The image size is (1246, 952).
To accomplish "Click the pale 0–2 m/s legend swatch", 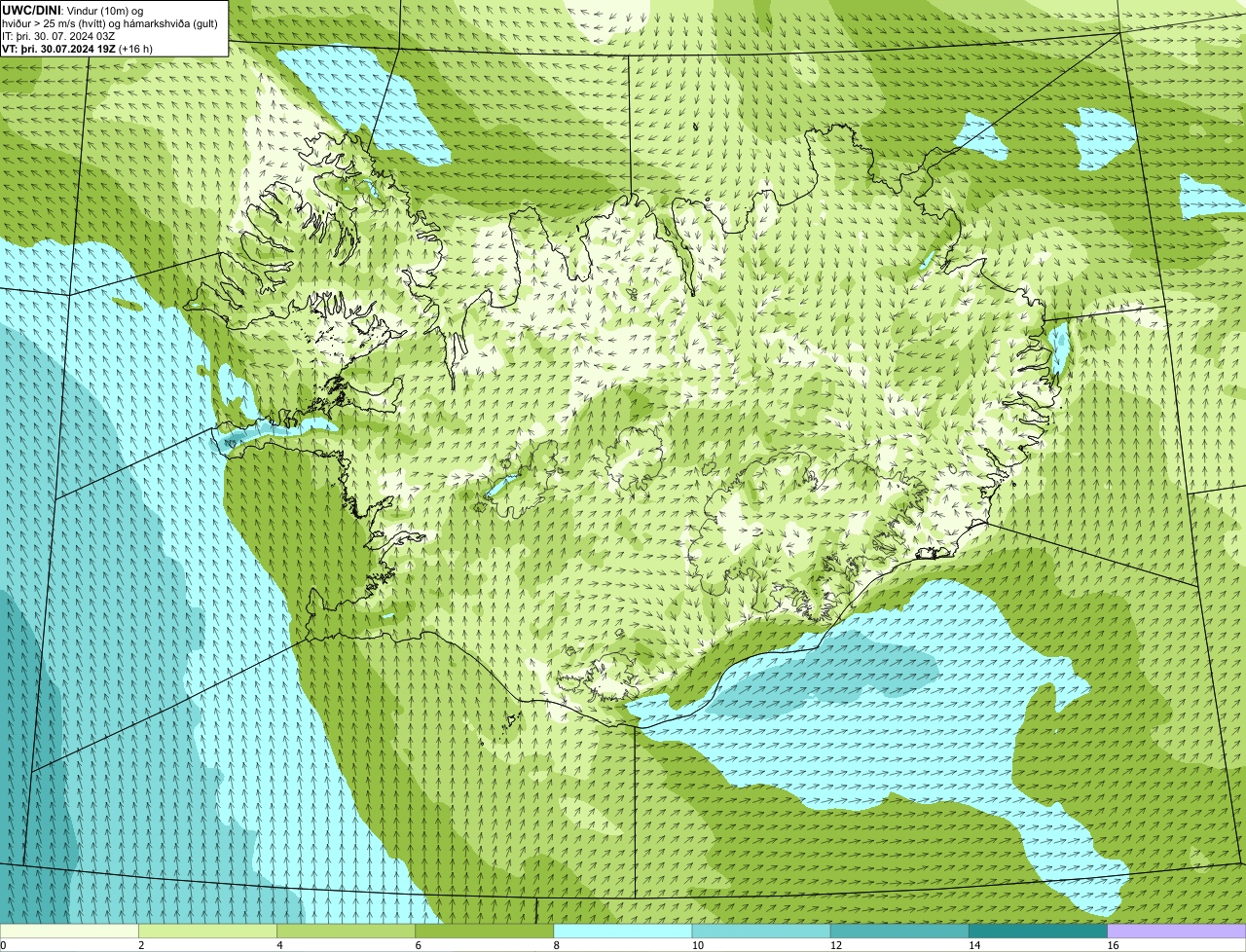I will [x=69, y=932].
